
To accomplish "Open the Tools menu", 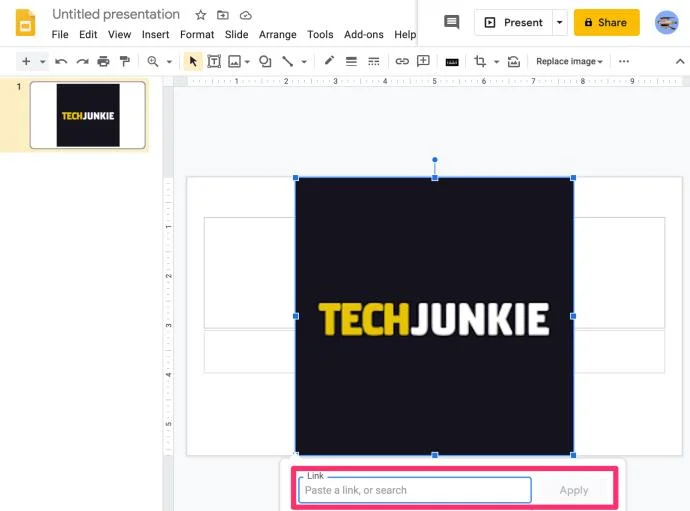I will 320,34.
